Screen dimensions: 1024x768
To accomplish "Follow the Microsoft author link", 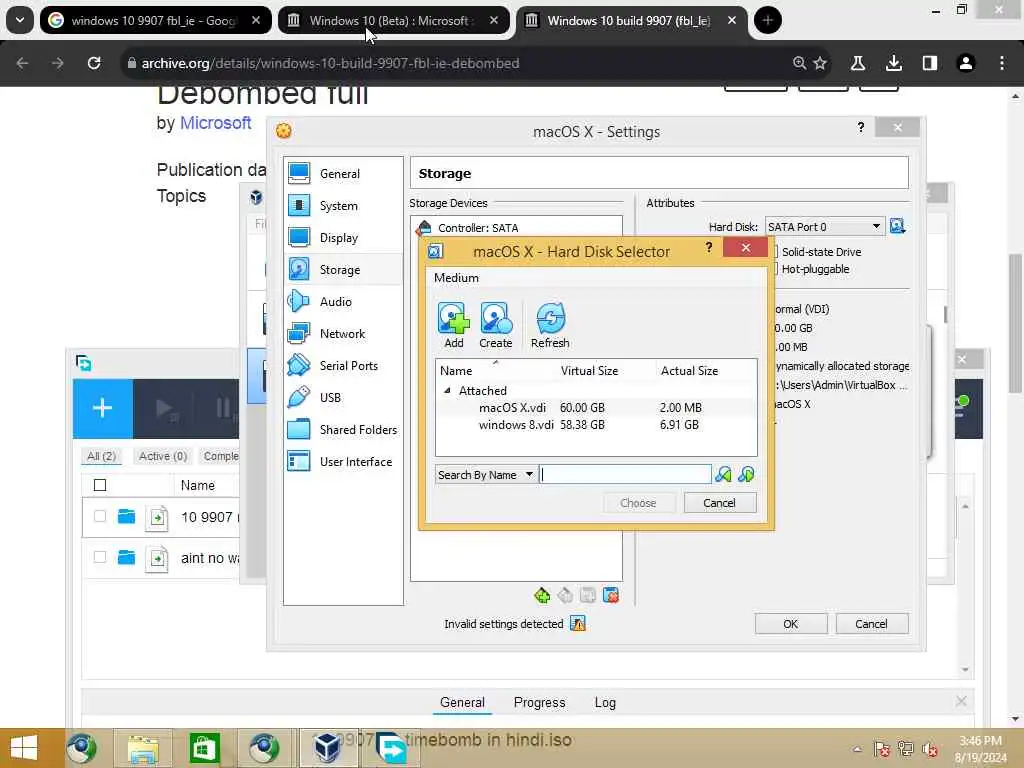I will coord(216,123).
